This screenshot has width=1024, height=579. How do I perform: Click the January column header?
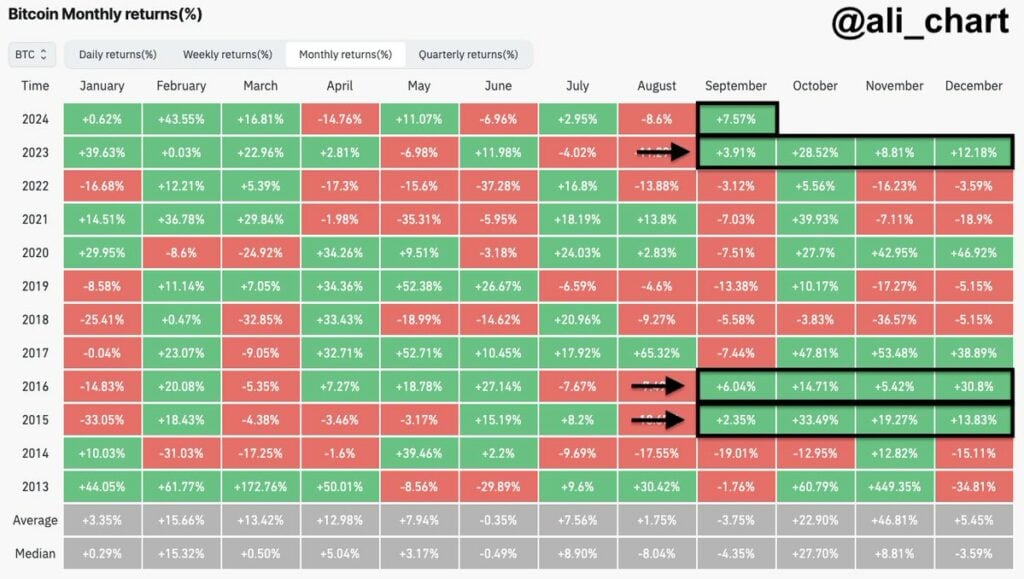point(101,86)
